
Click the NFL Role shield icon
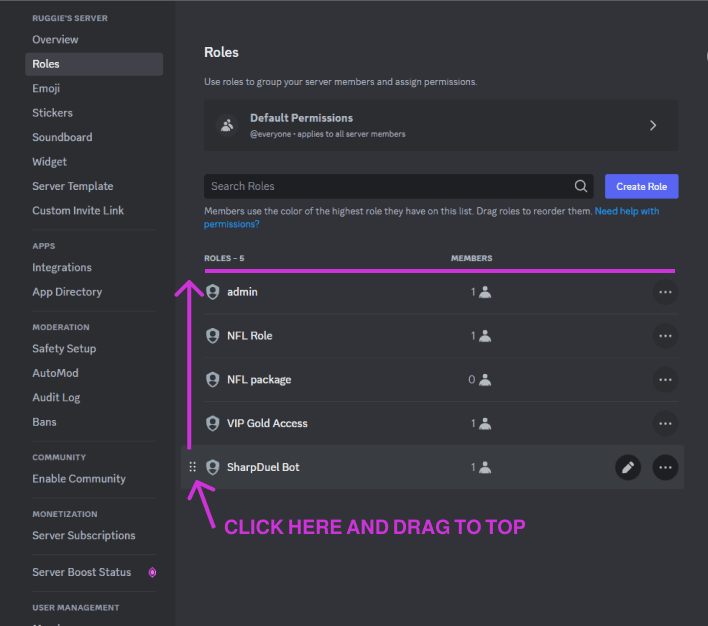(x=213, y=336)
